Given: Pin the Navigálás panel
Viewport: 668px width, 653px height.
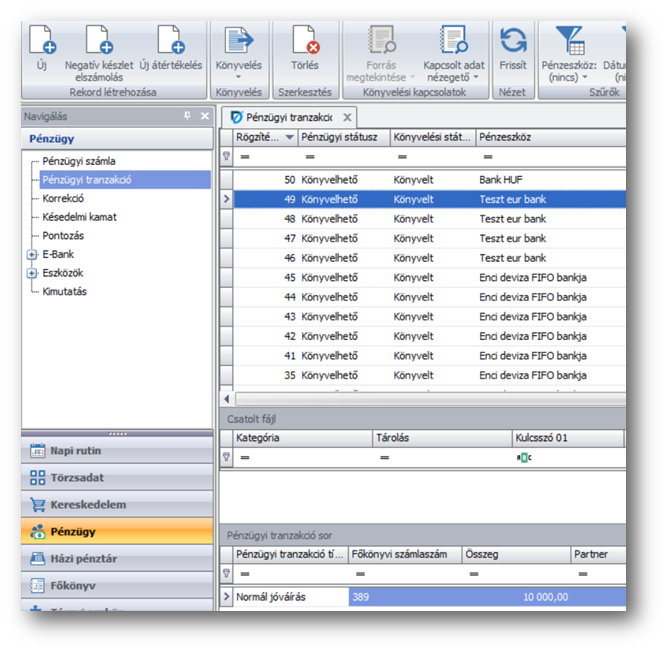Looking at the screenshot, I should (187, 116).
